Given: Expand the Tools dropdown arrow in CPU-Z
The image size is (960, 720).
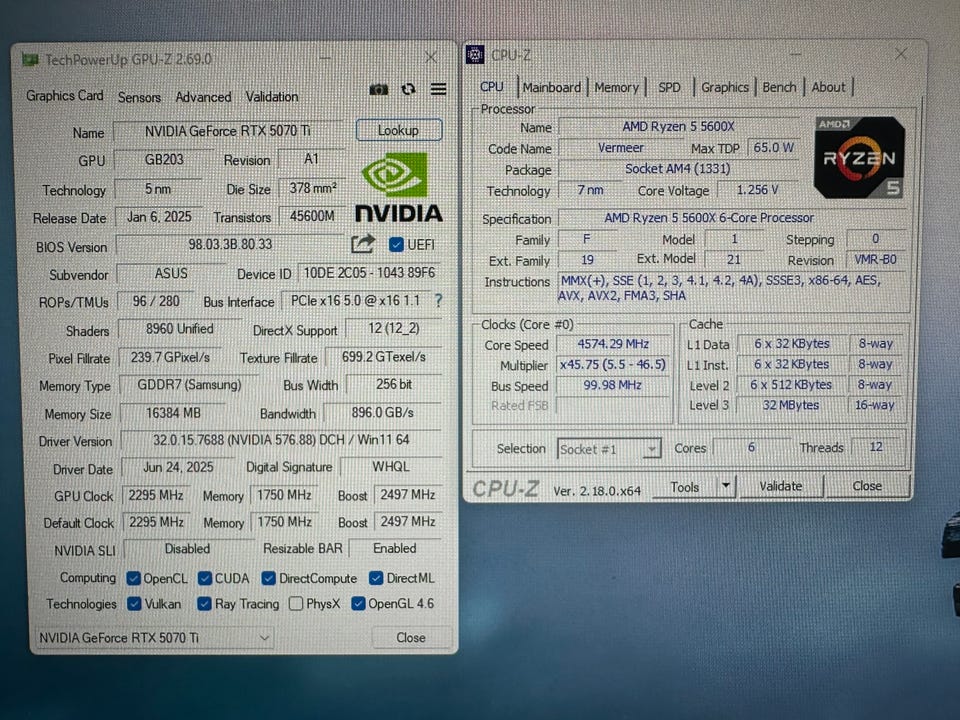Looking at the screenshot, I should (726, 486).
